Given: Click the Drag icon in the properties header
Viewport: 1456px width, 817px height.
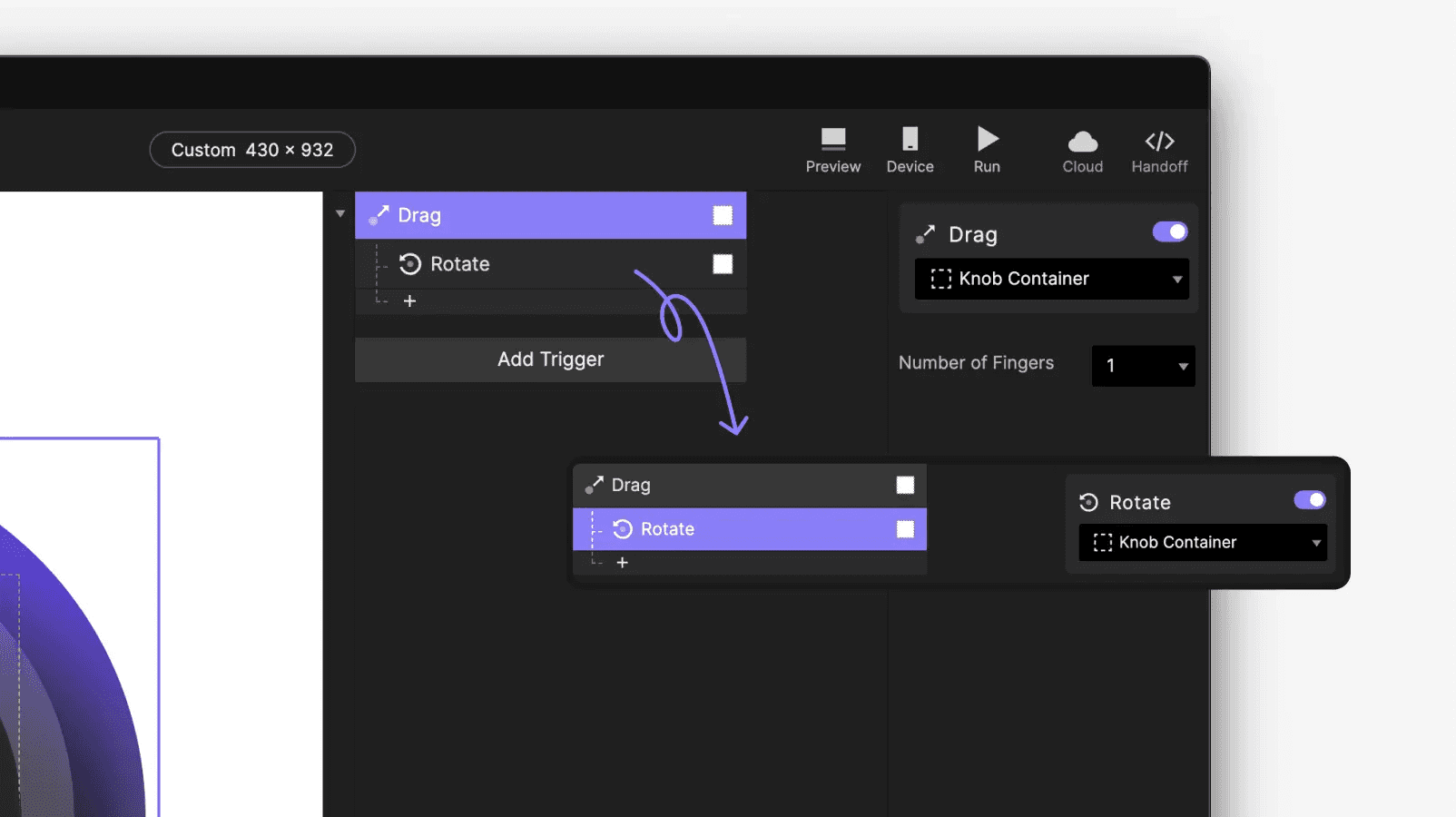Looking at the screenshot, I should coord(925,234).
